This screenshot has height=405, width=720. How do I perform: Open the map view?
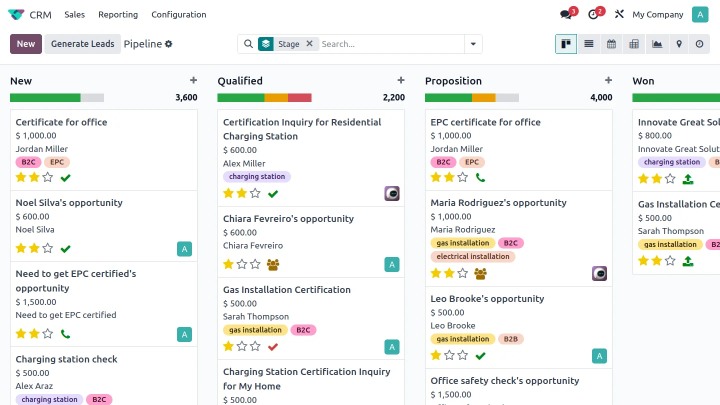[679, 44]
